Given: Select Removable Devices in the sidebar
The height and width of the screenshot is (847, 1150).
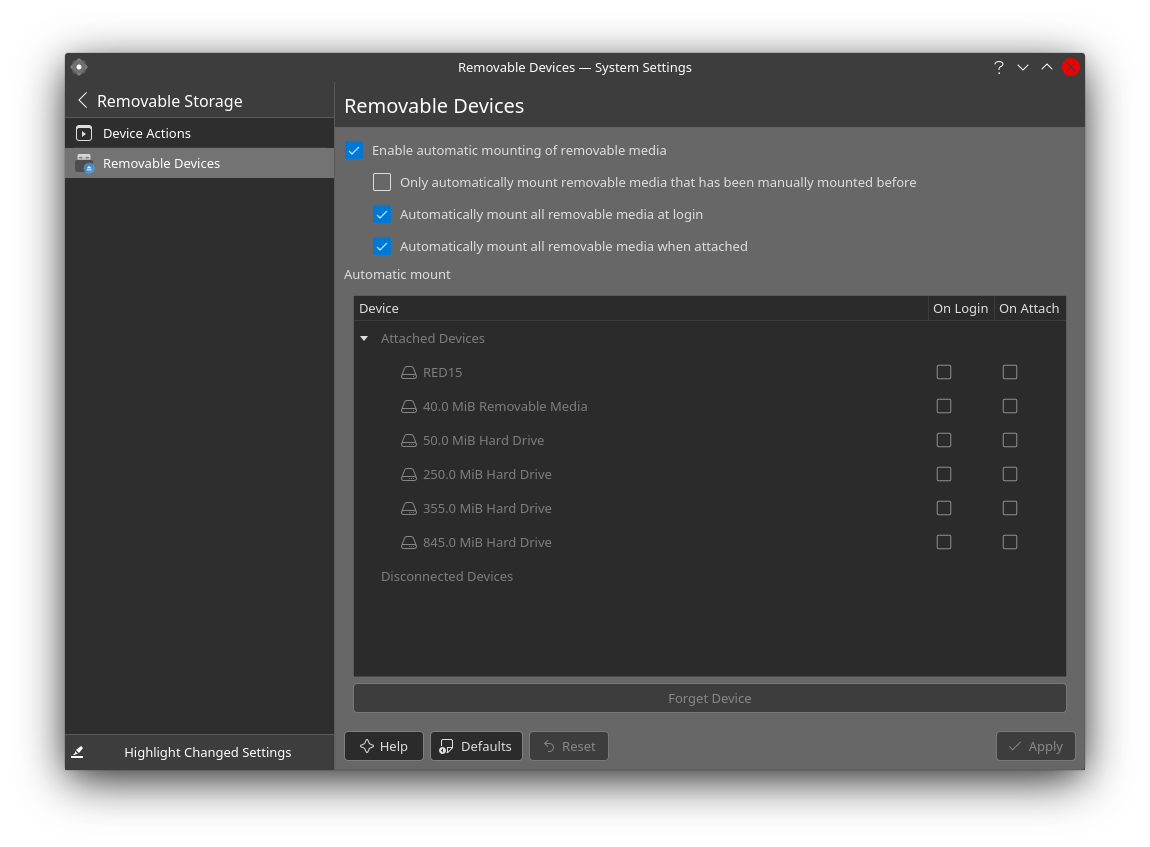Looking at the screenshot, I should click(x=161, y=163).
